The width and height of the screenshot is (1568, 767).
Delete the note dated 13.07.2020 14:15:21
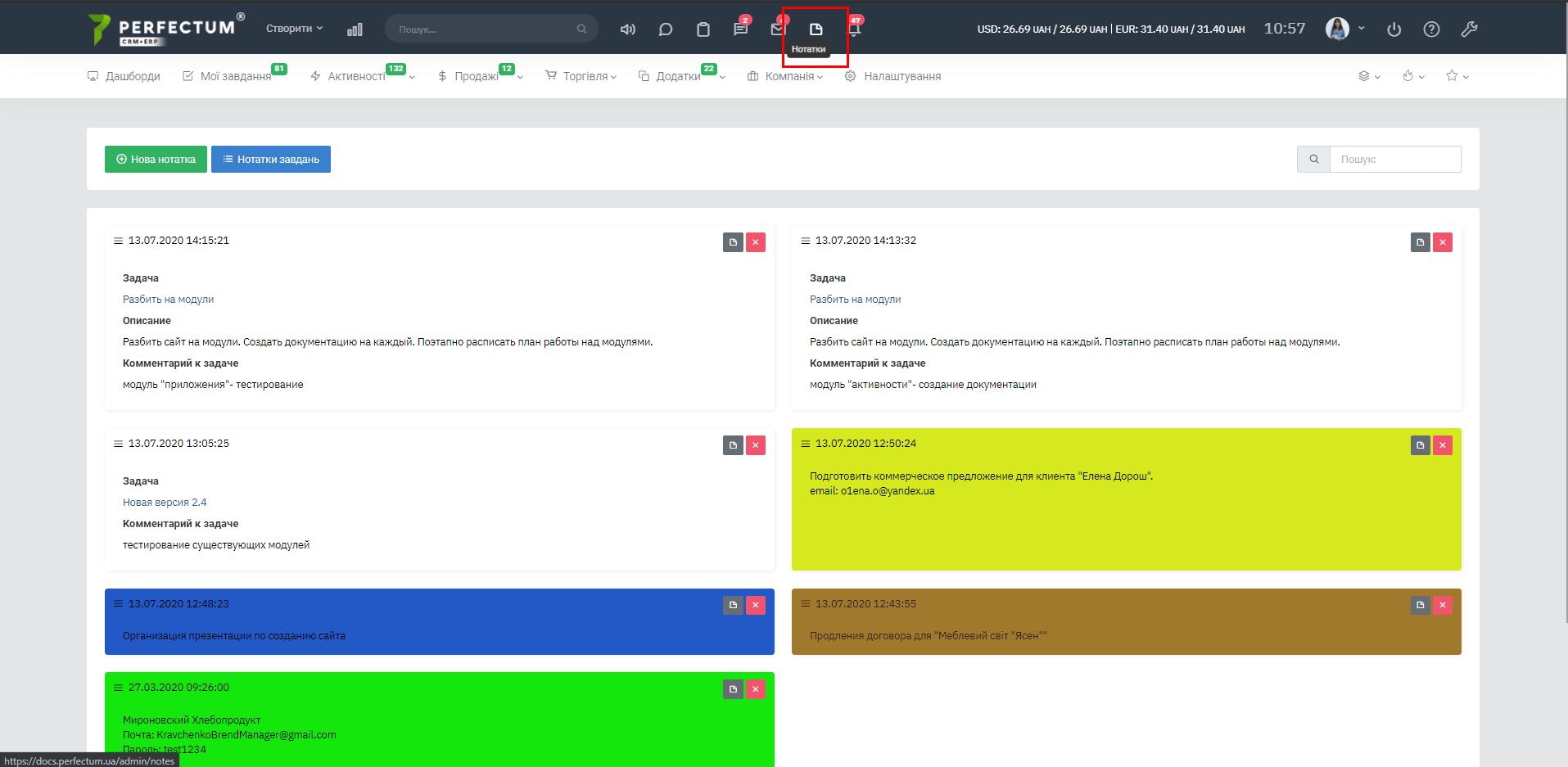pyautogui.click(x=756, y=242)
